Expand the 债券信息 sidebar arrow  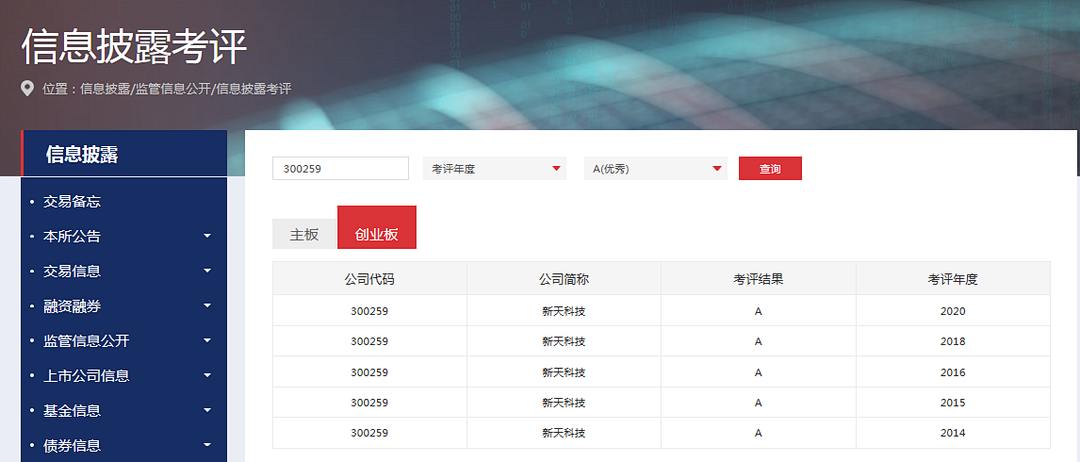207,445
